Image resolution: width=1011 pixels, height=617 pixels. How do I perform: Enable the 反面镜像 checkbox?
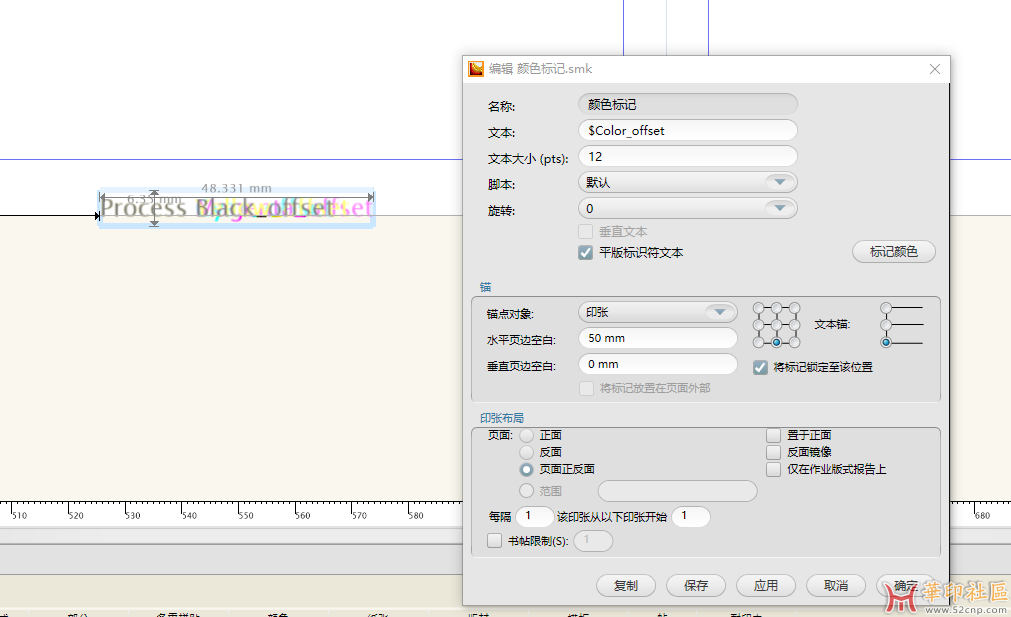coord(774,452)
